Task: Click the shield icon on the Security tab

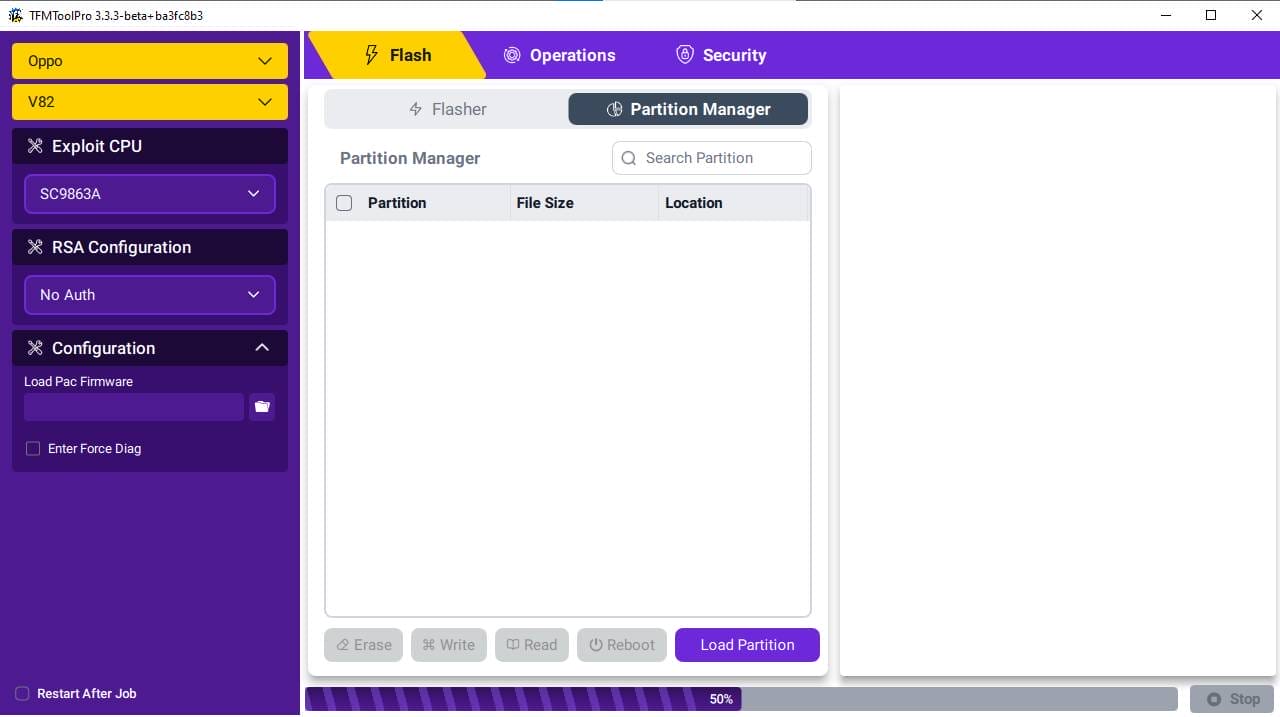Action: 685,55
